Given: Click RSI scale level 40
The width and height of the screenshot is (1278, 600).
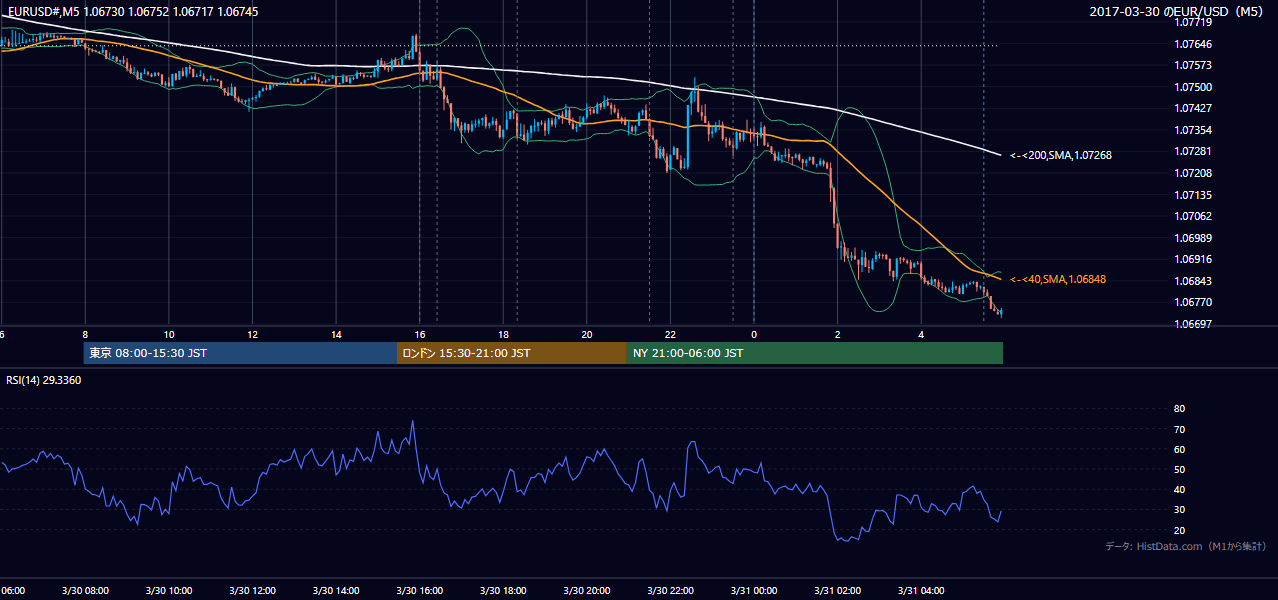Looking at the screenshot, I should [1180, 489].
